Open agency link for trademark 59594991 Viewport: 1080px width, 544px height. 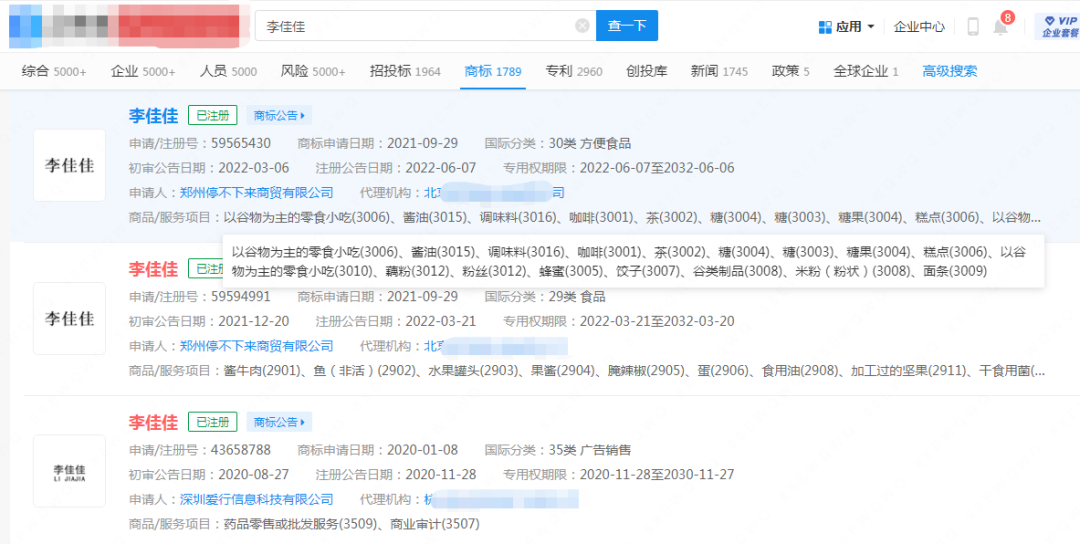[495, 346]
